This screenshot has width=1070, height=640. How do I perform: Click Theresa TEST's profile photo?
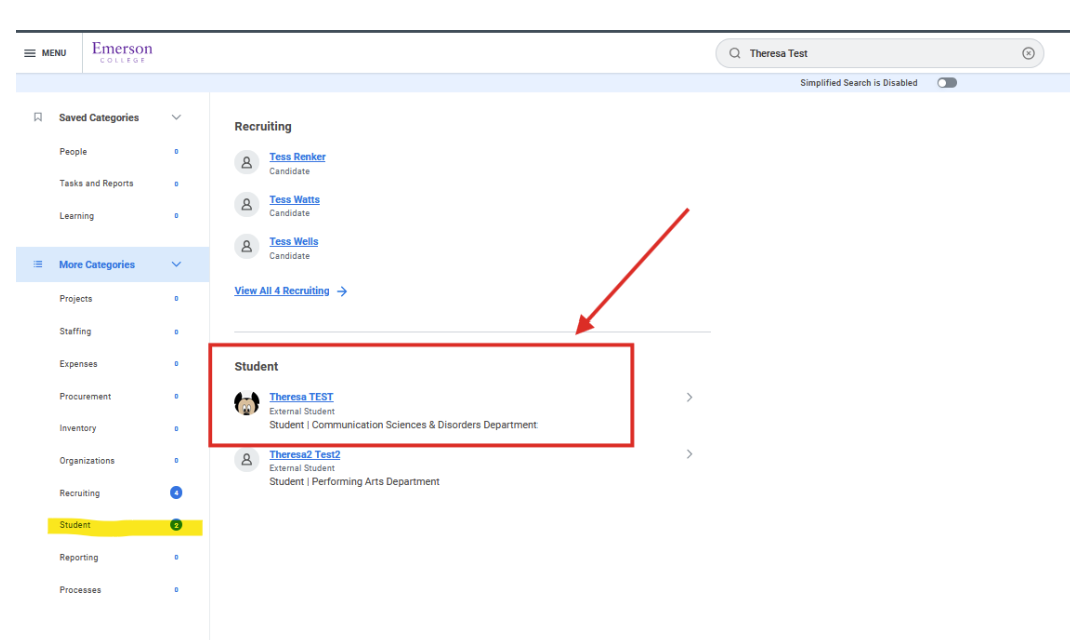(x=247, y=403)
